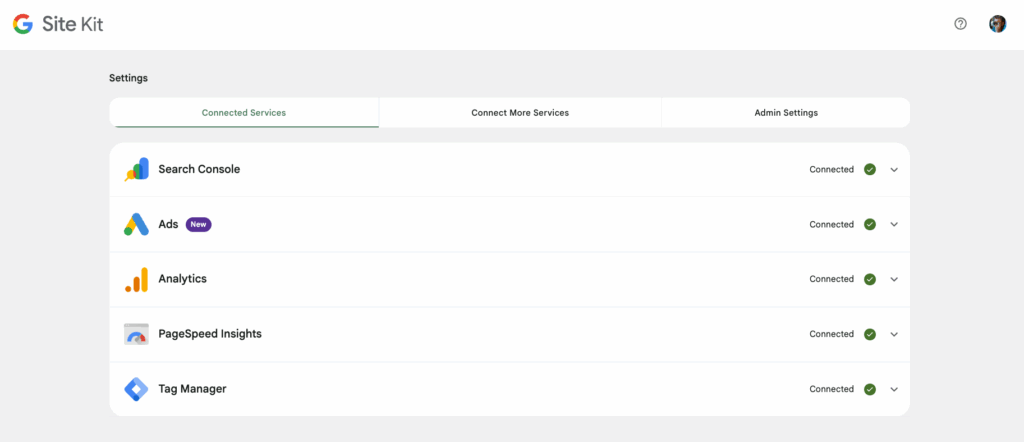
Task: Click the green checkmark for Ads
Action: [x=869, y=224]
